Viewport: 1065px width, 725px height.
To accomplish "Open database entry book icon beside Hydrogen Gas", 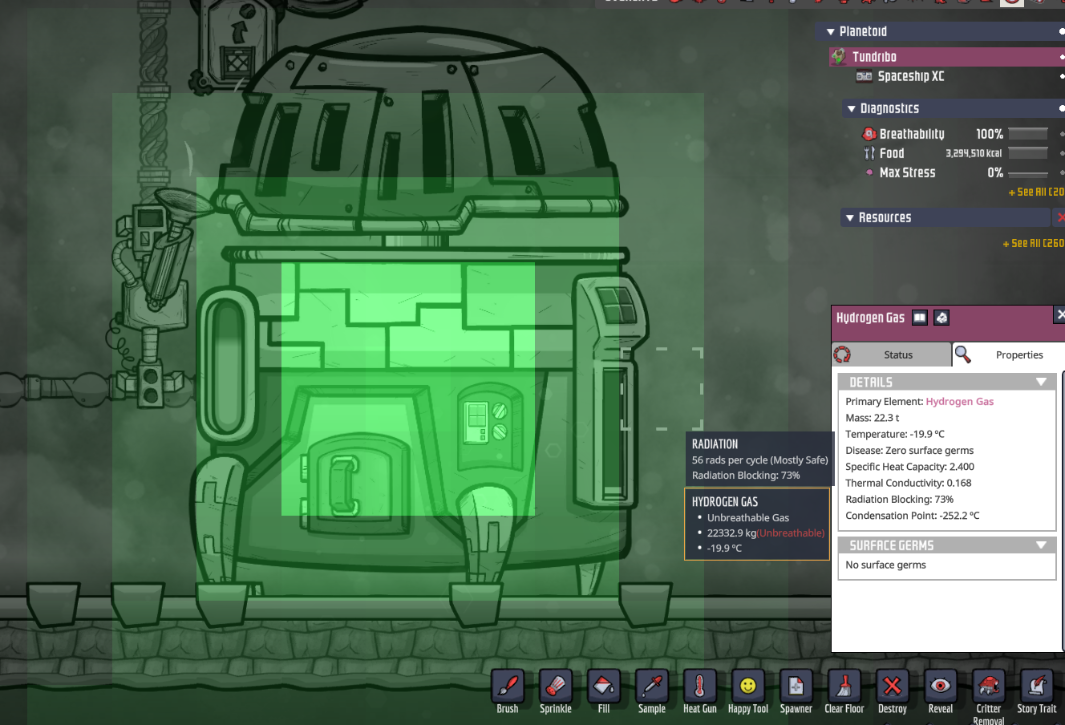I will pyautogui.click(x=919, y=317).
